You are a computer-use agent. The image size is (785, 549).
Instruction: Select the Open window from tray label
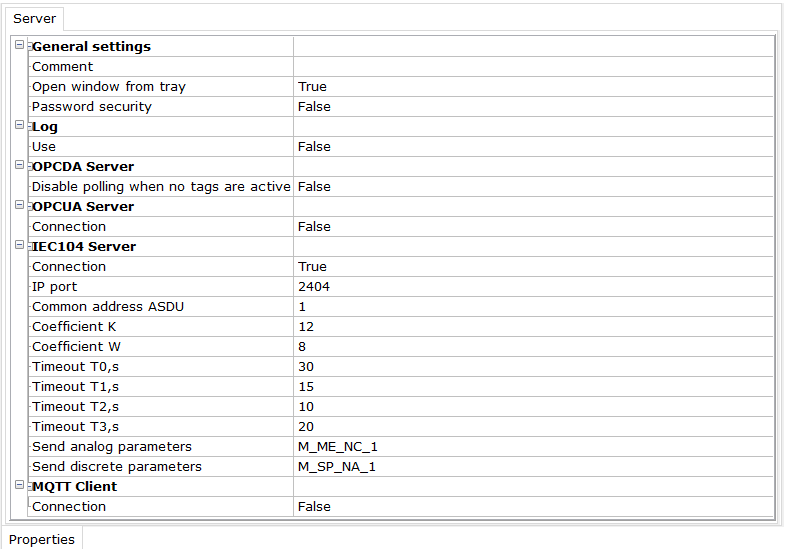click(x=109, y=87)
